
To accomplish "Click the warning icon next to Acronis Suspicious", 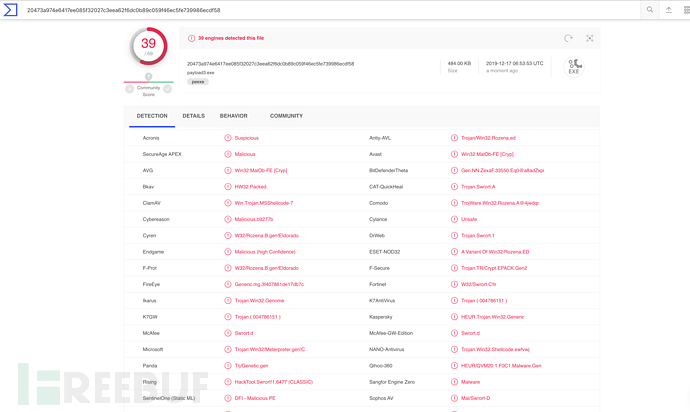I will click(x=228, y=138).
